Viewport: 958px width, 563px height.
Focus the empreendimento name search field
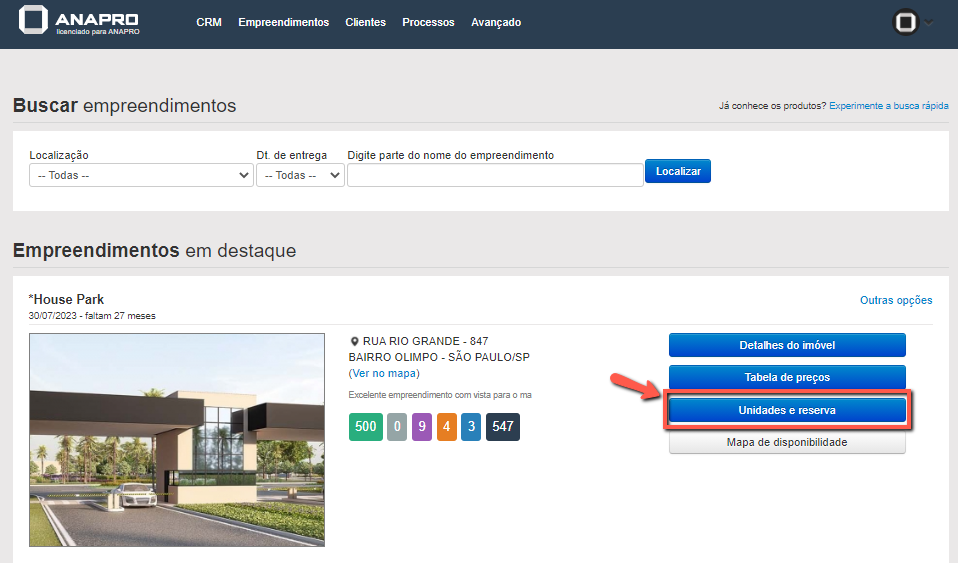point(495,175)
